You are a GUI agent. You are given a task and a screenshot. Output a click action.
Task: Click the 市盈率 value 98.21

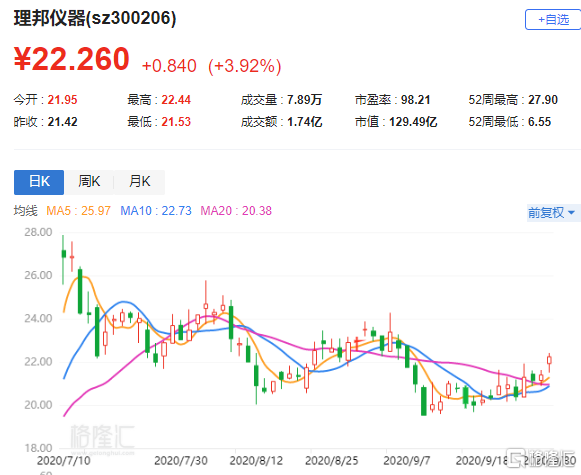415,100
